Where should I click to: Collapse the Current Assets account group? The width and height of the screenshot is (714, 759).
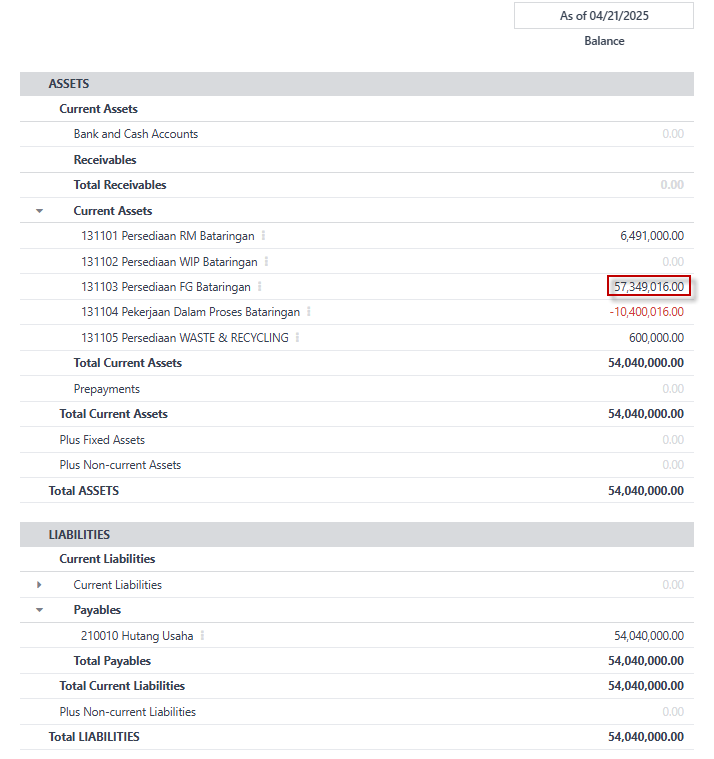[x=39, y=211]
